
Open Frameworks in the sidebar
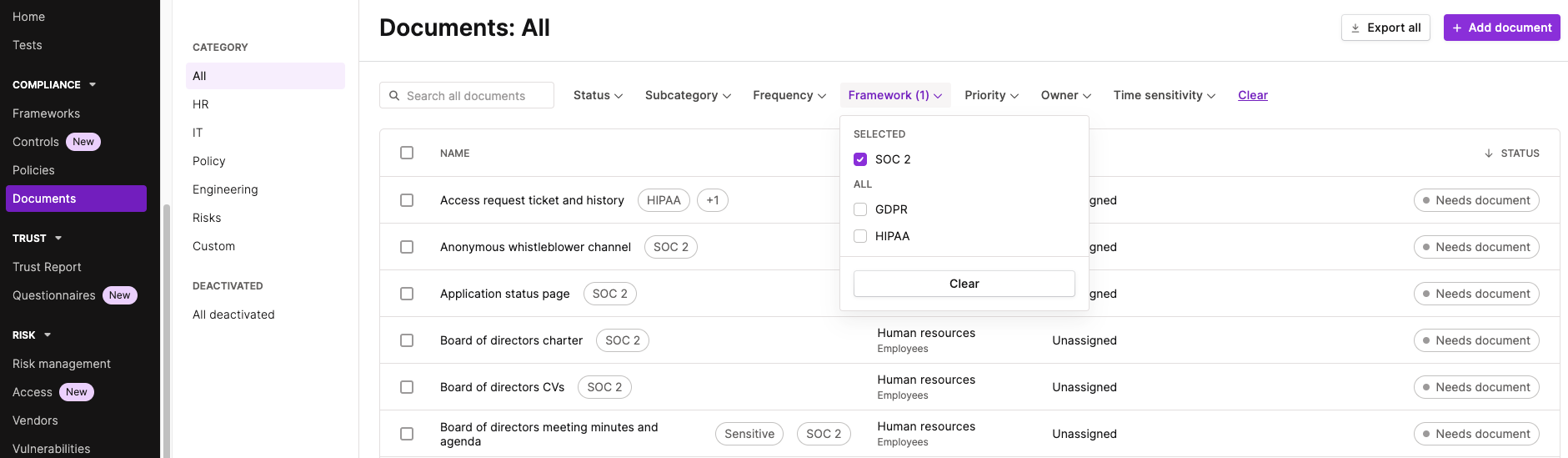(46, 113)
